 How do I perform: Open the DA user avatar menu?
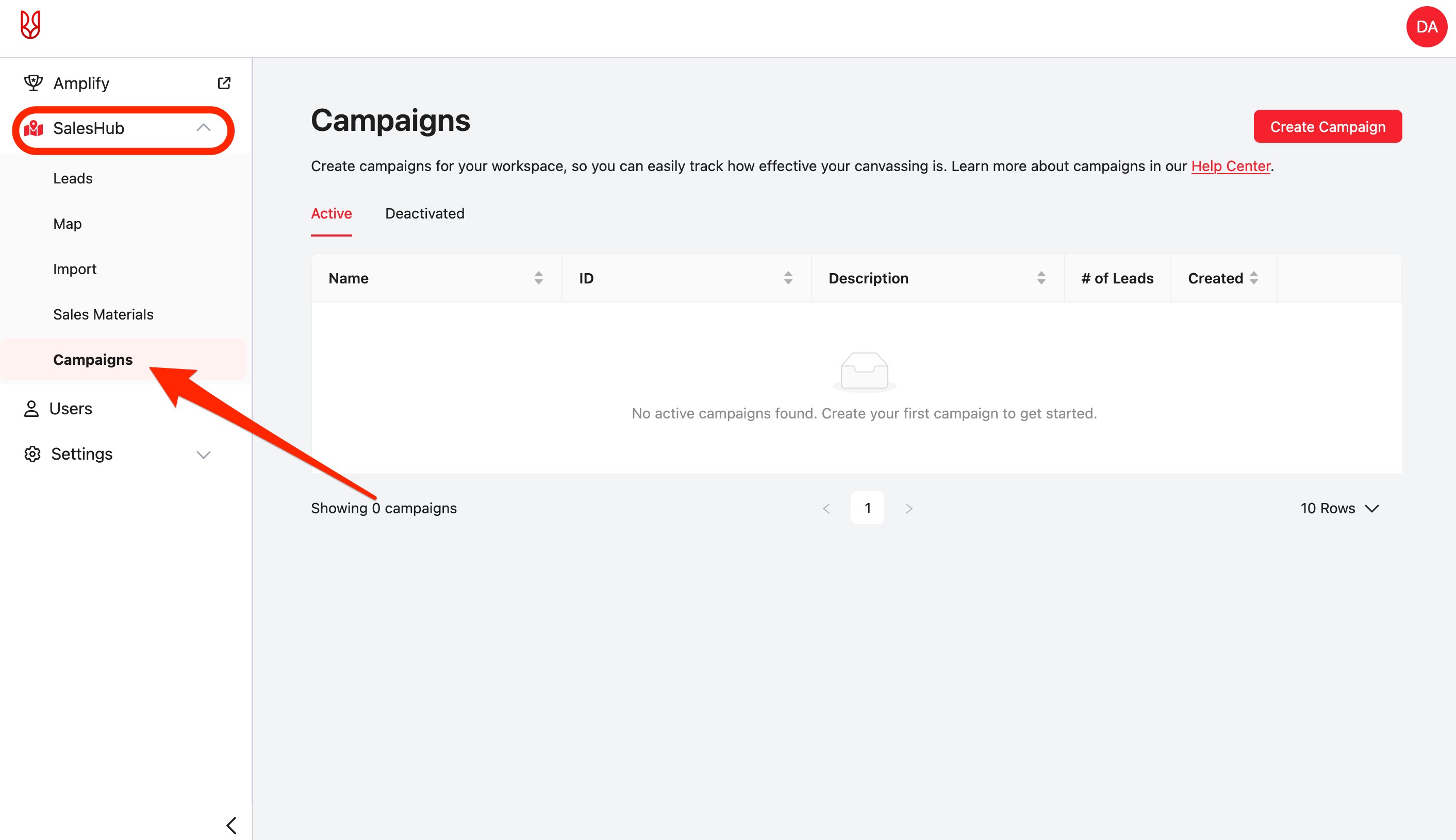pyautogui.click(x=1426, y=26)
